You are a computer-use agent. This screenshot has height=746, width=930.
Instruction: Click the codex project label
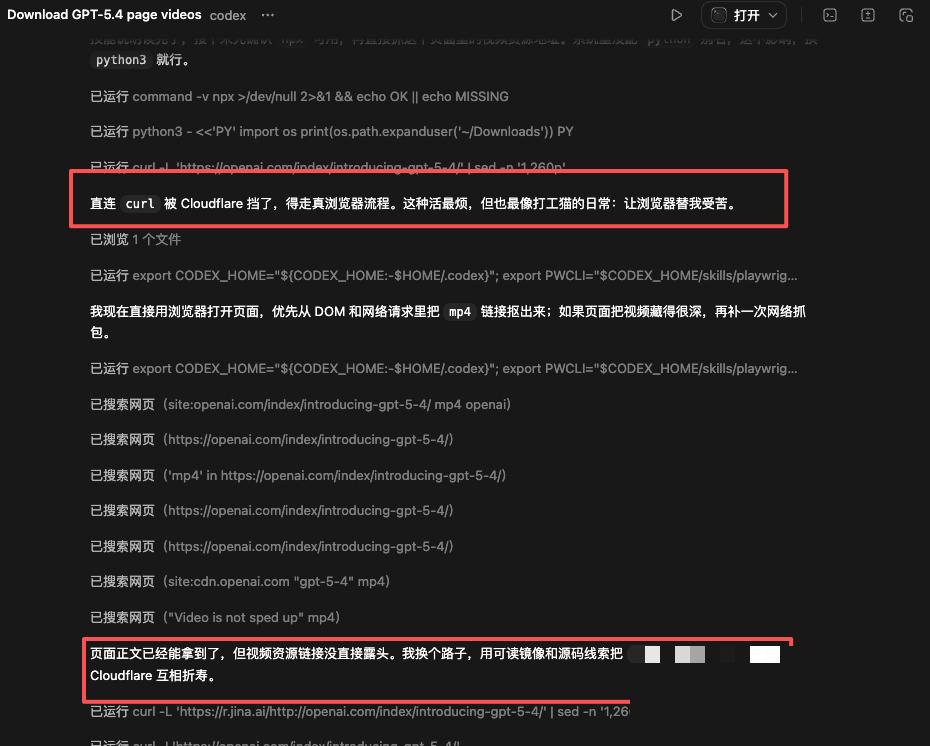[x=228, y=15]
